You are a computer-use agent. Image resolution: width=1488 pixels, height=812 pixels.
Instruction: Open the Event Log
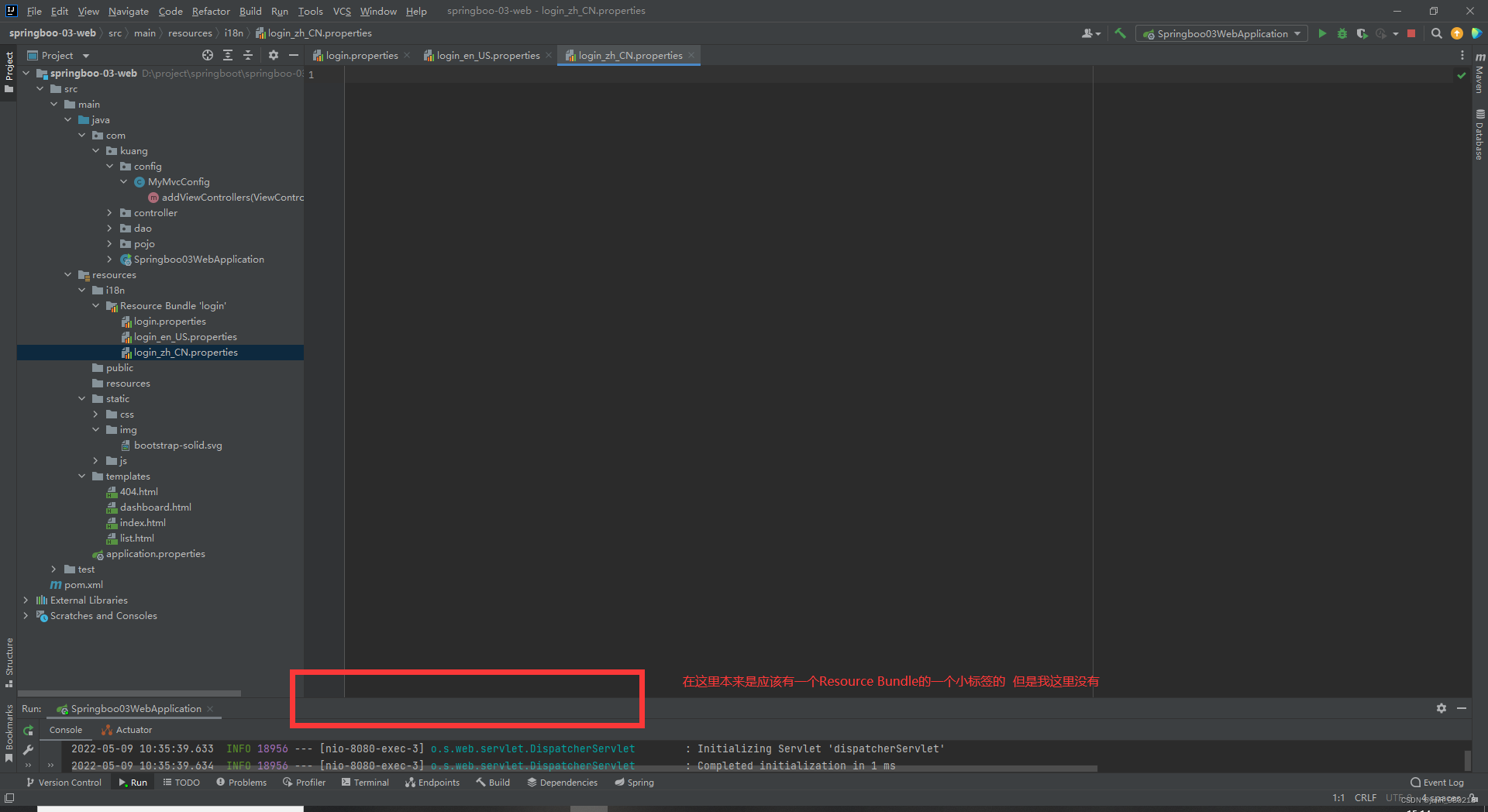(1437, 783)
